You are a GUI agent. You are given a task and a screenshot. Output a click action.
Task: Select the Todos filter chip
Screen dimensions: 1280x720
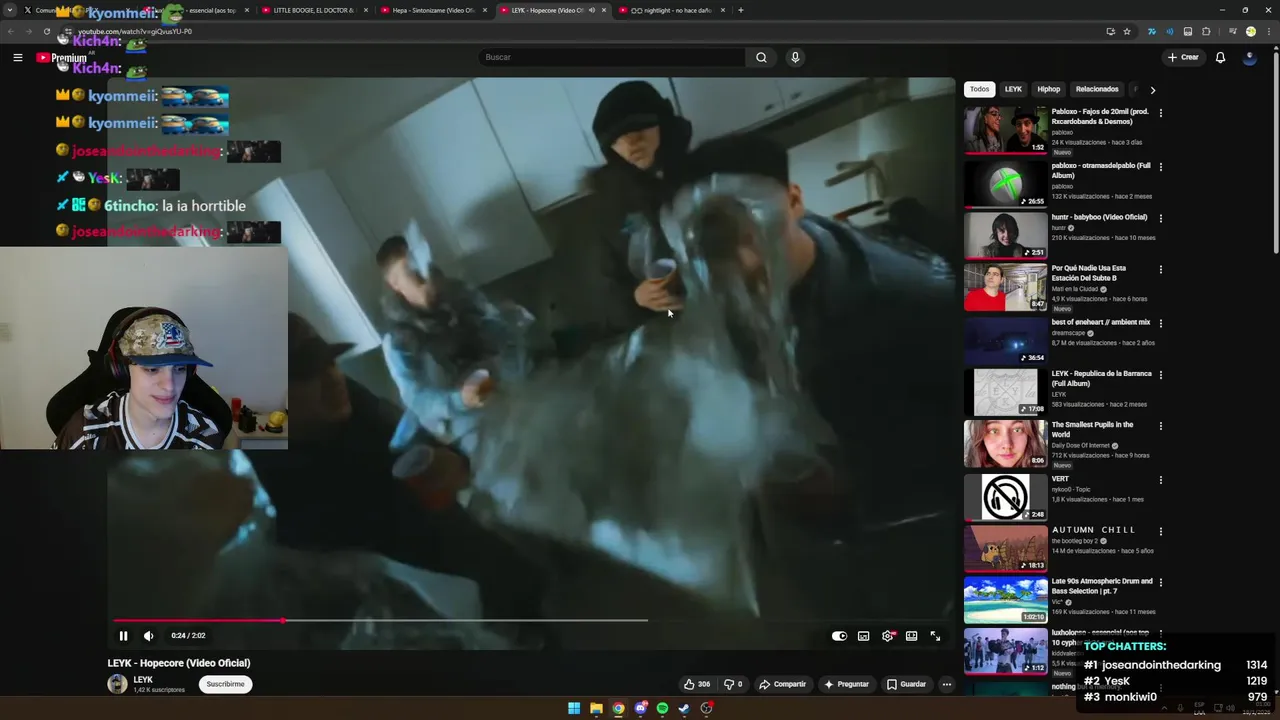pos(979,89)
